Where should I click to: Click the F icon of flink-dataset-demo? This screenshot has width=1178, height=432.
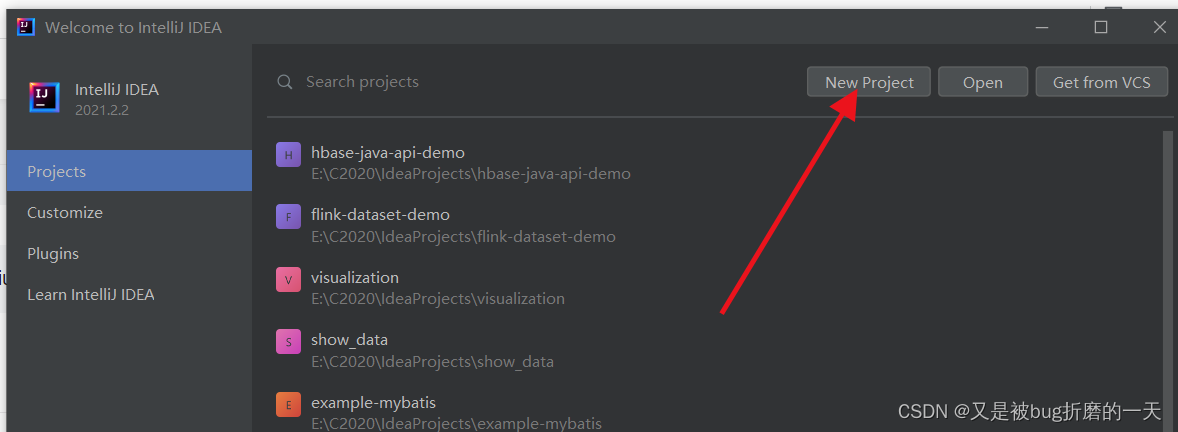point(288,218)
